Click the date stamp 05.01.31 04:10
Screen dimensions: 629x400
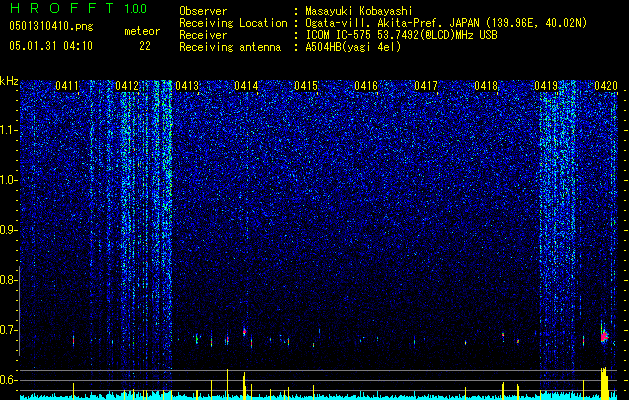[x=51, y=46]
